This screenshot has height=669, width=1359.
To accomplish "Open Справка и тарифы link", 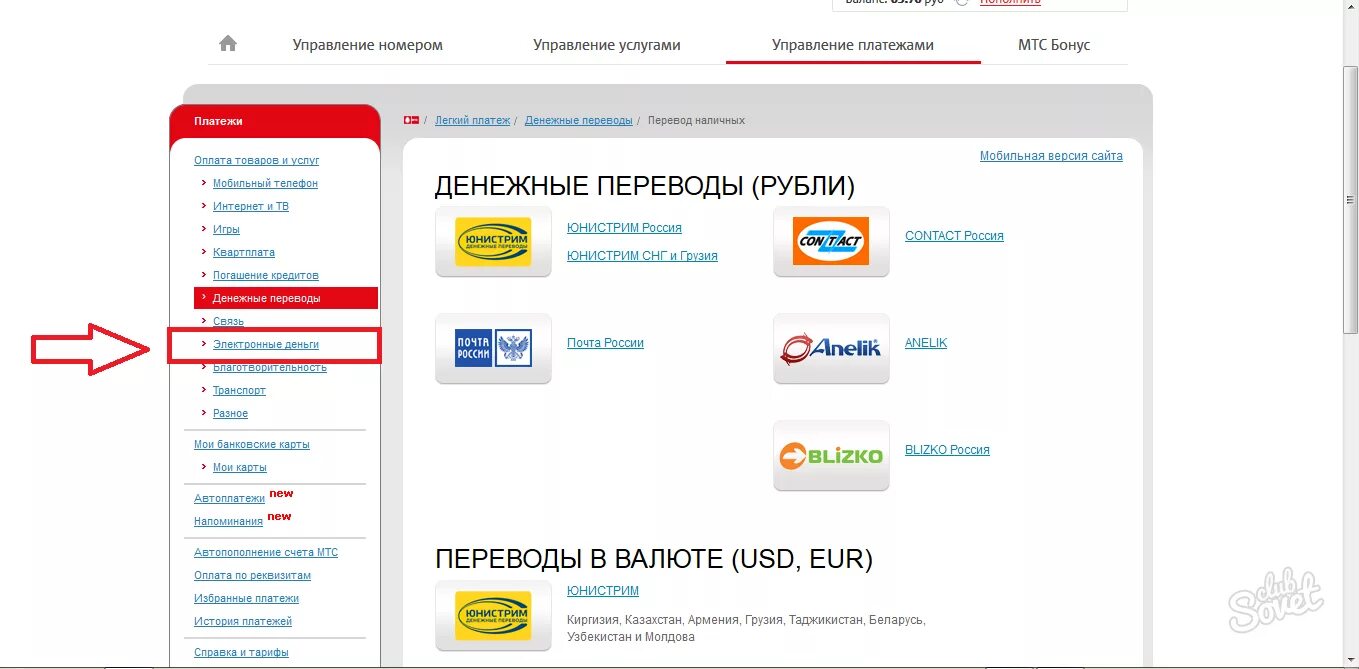I will coord(241,652).
